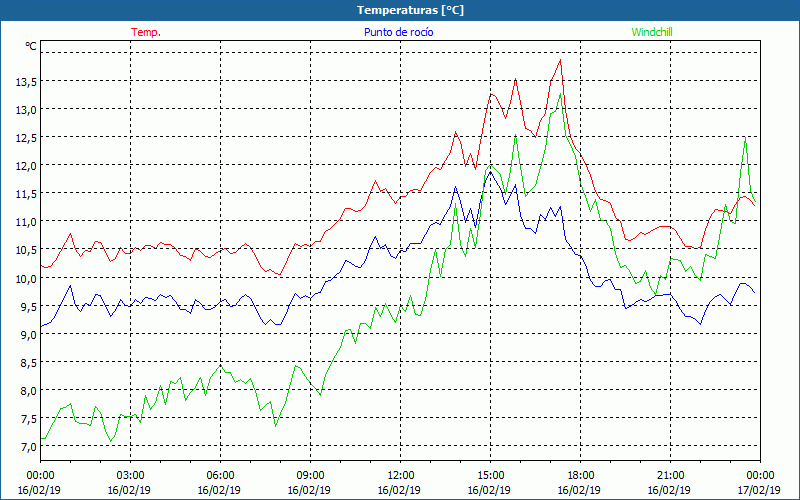Click the 8,5 y-axis value

coord(28,362)
